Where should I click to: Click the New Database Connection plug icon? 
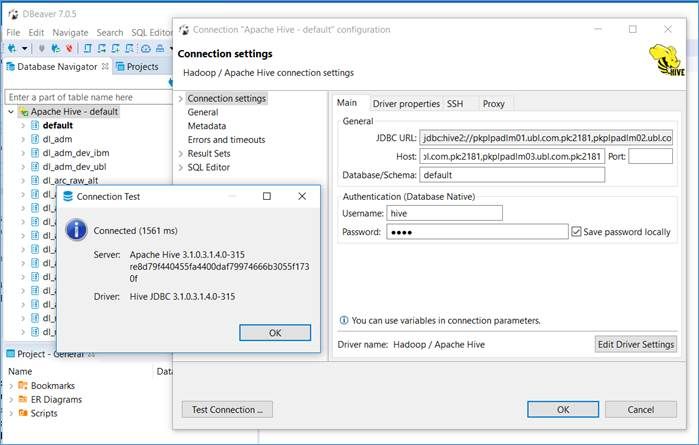point(12,48)
